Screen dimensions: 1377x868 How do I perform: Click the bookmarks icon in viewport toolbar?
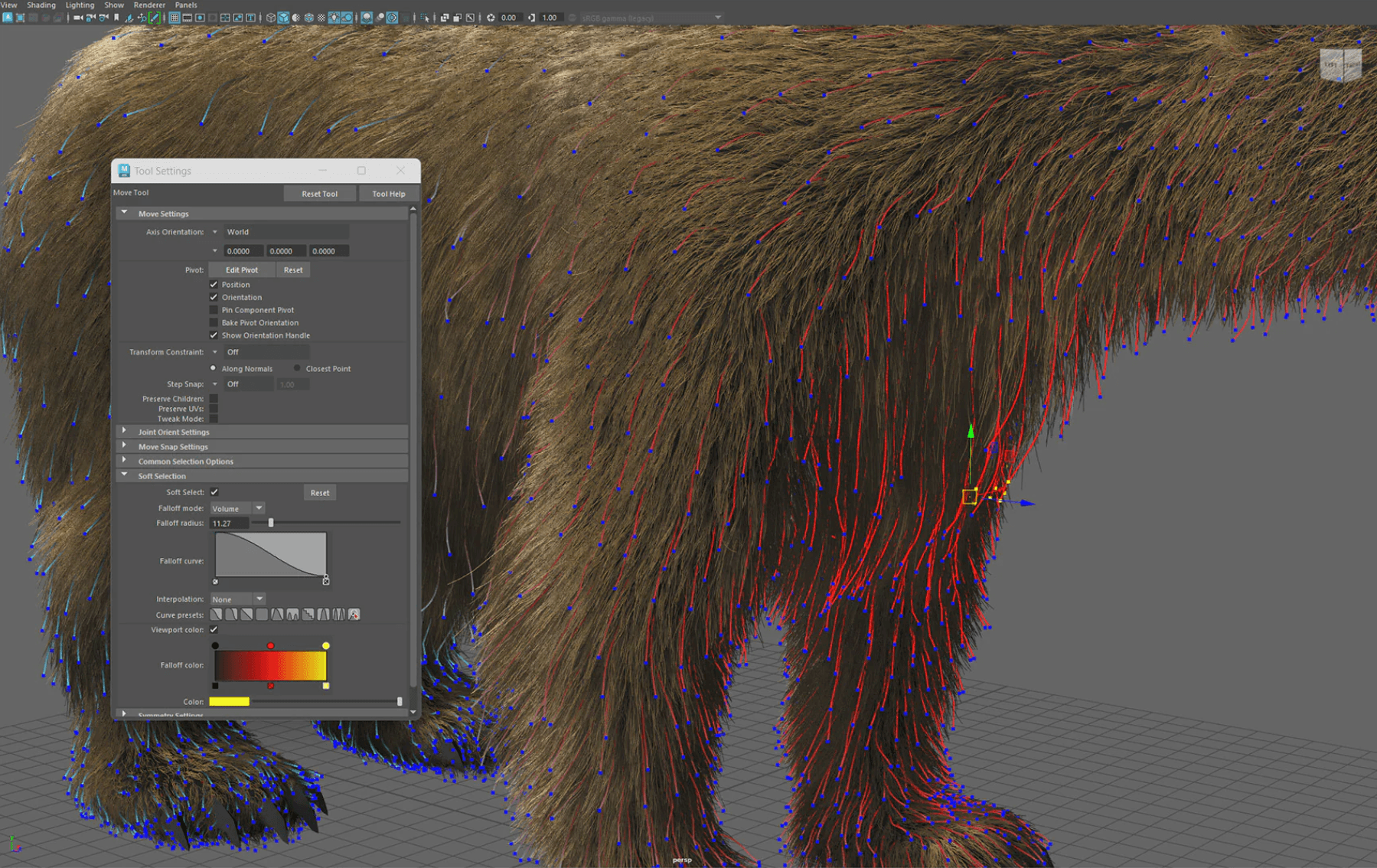[116, 18]
